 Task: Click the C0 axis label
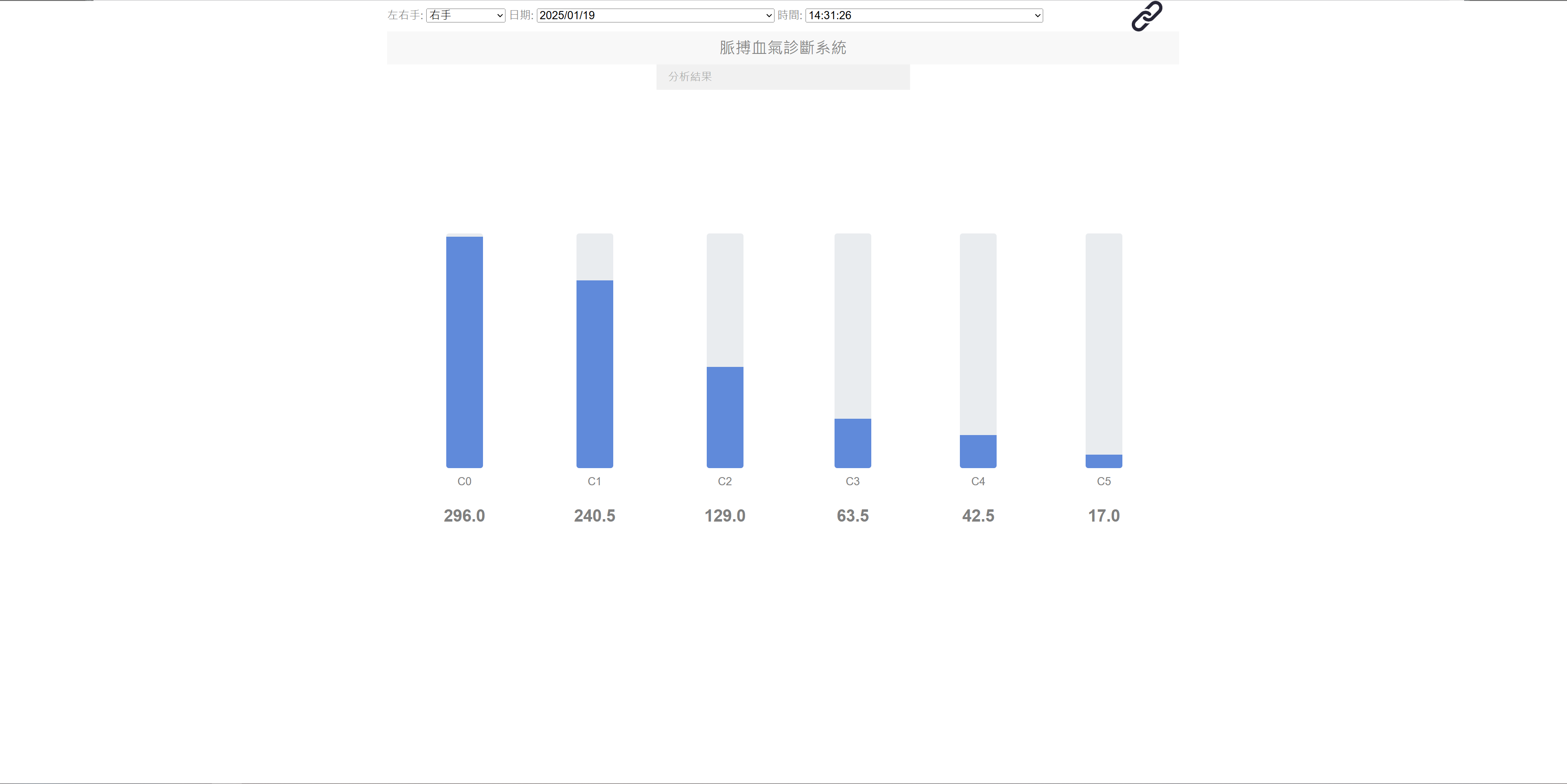tap(464, 481)
